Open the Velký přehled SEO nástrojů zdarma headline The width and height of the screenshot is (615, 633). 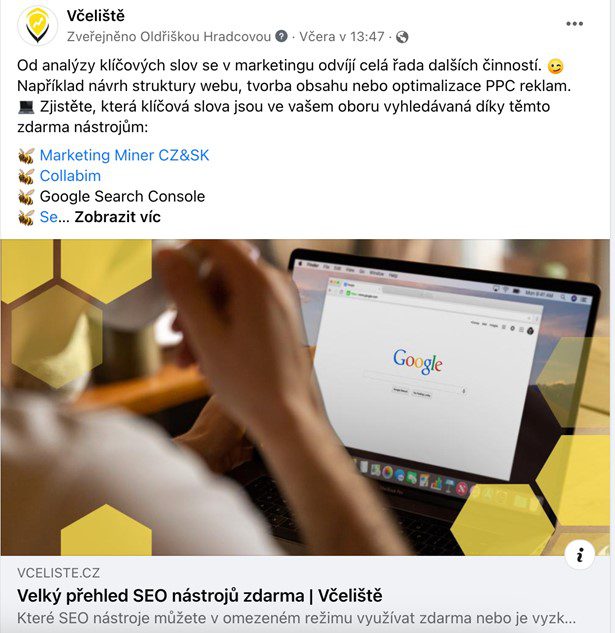[x=199, y=595]
